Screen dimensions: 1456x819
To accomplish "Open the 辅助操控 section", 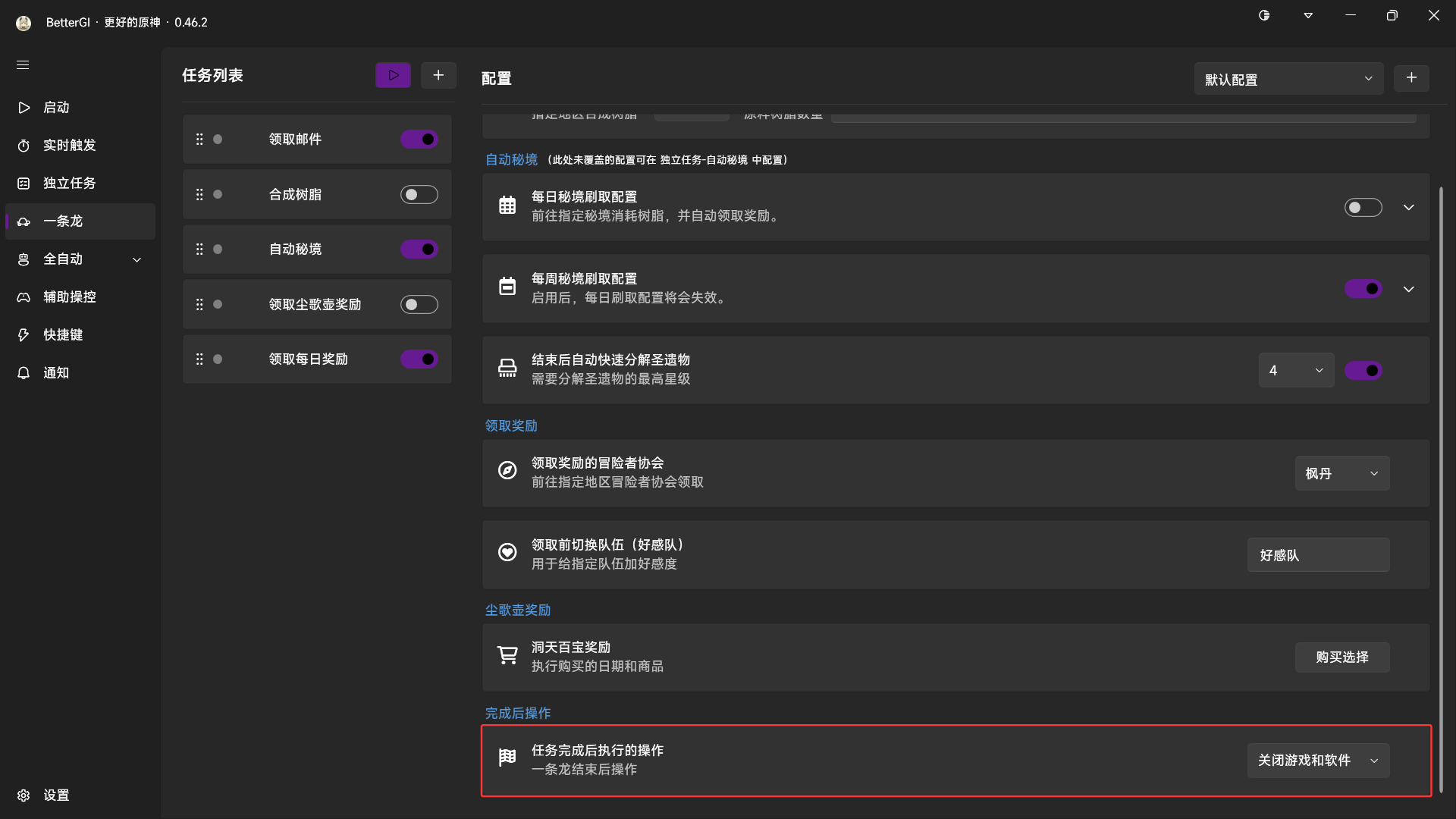I will point(69,297).
